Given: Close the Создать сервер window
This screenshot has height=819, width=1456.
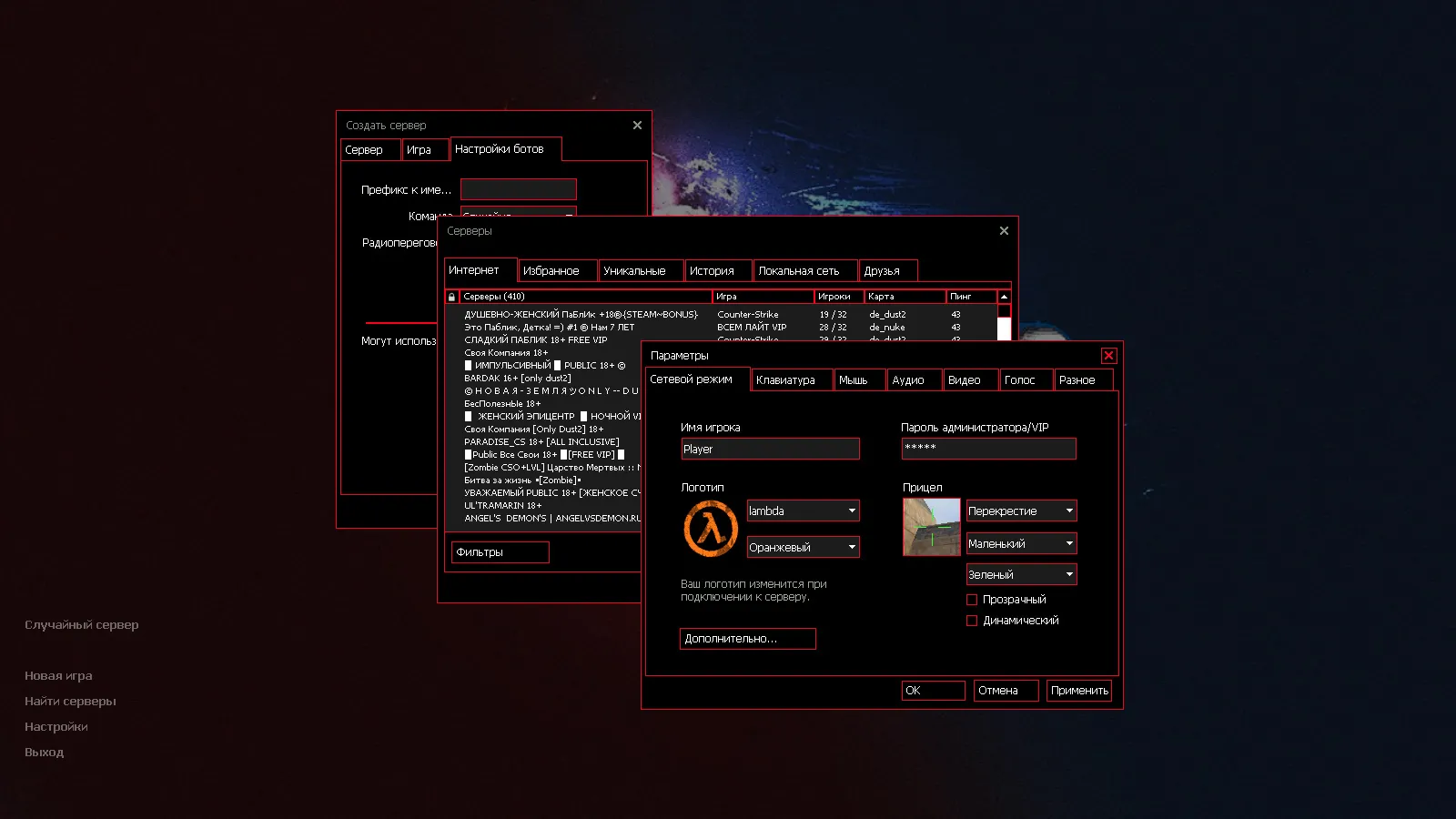Looking at the screenshot, I should click(x=637, y=126).
